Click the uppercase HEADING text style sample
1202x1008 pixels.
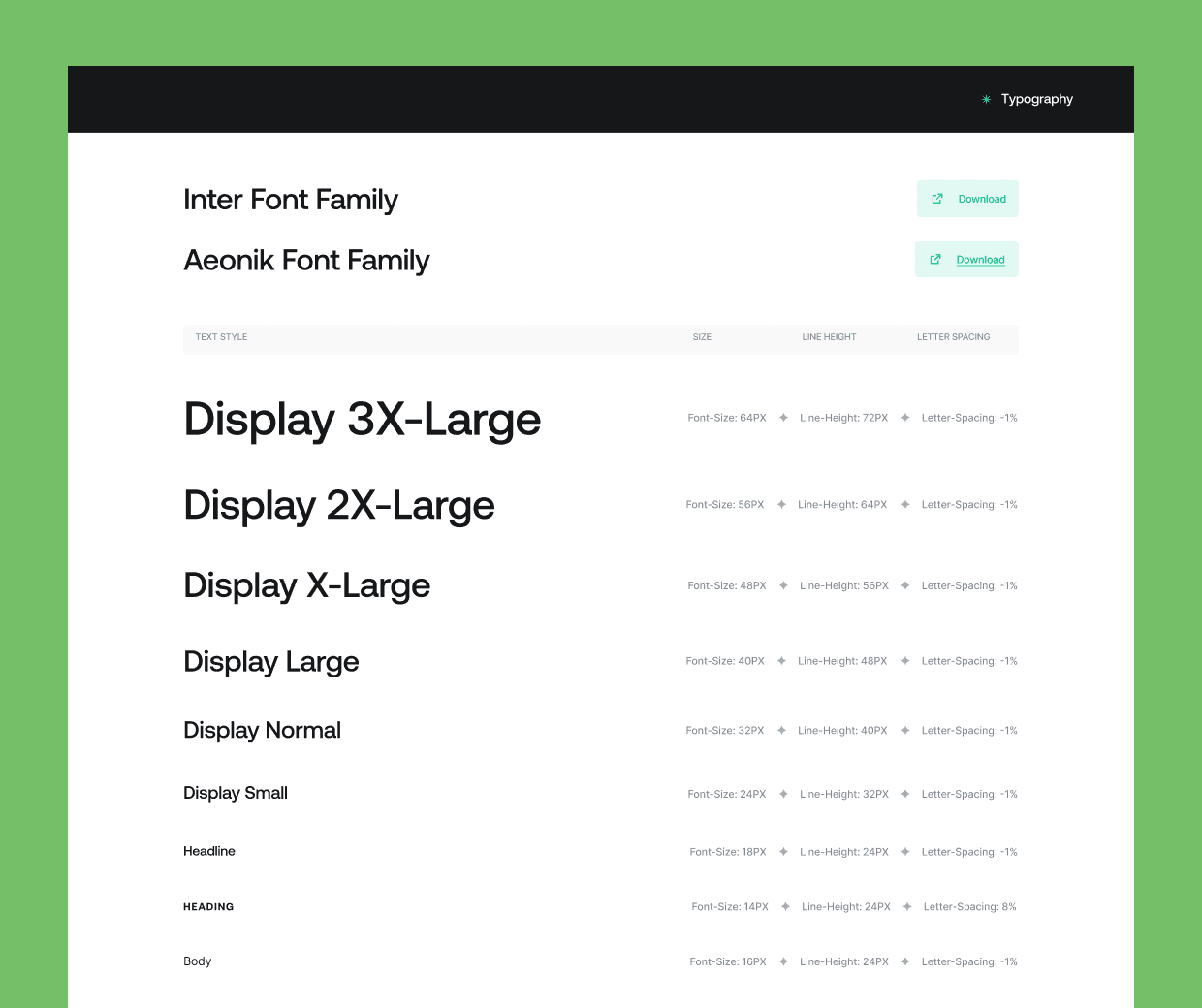point(208,907)
